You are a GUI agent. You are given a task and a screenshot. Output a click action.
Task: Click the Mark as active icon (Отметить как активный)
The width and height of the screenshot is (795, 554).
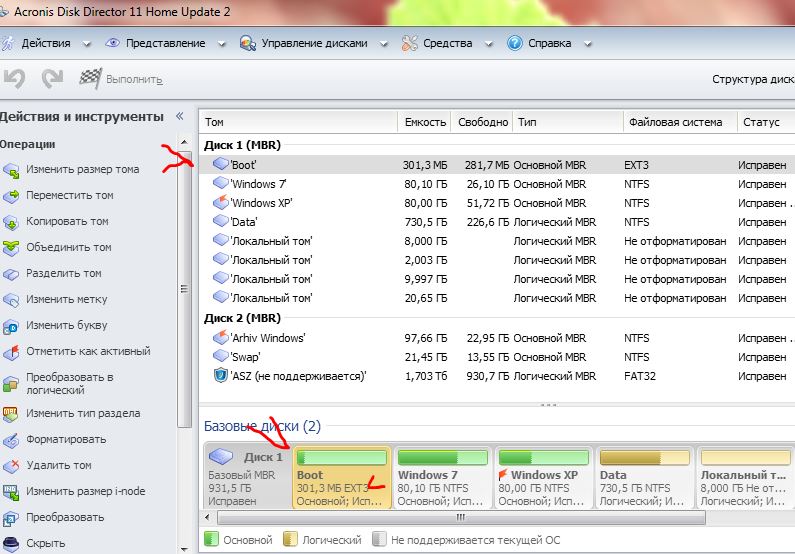[x=11, y=352]
